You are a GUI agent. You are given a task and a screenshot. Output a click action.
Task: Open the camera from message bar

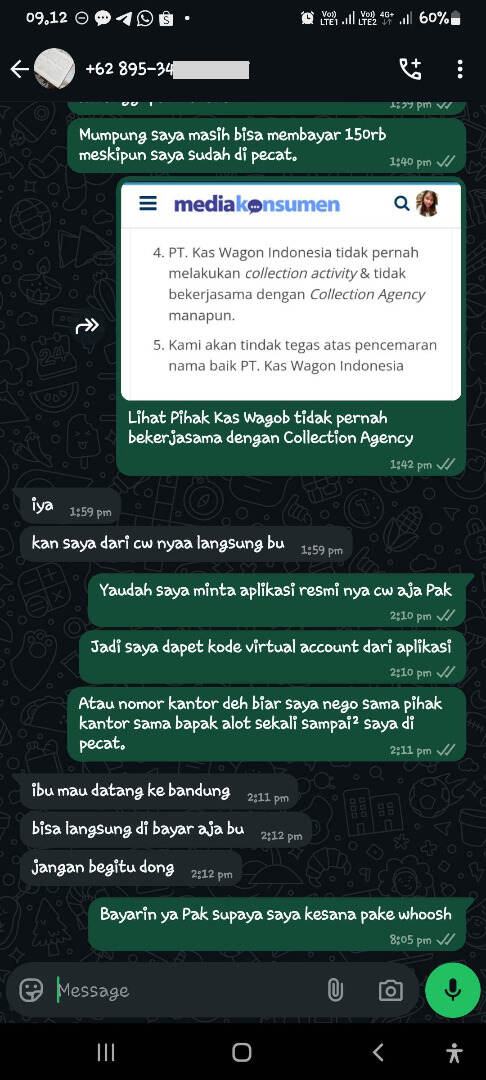tap(390, 990)
